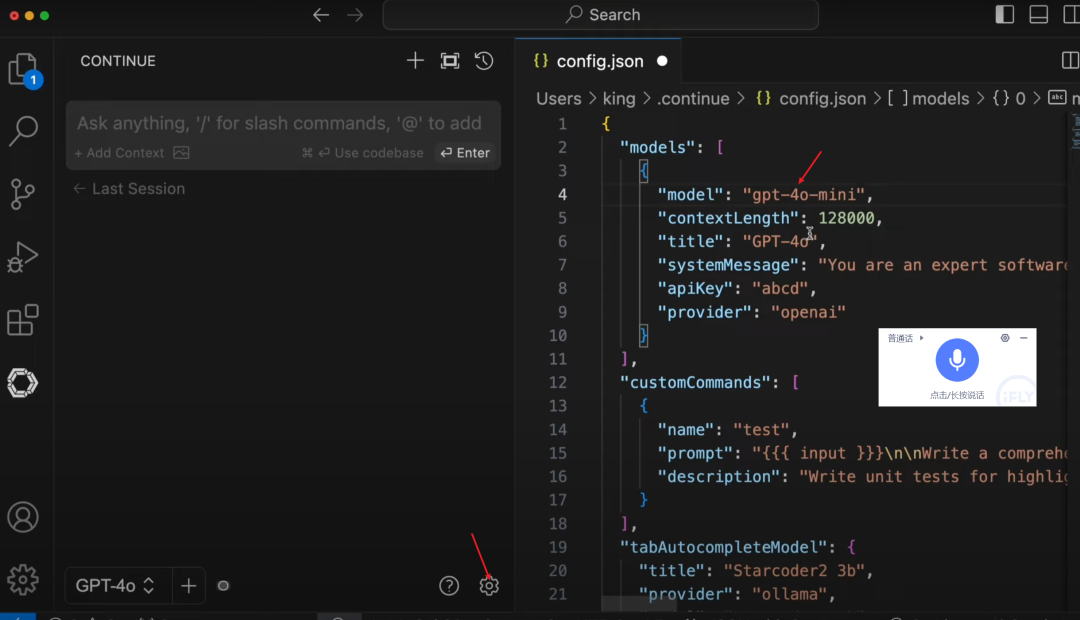The image size is (1080, 620).
Task: Open the Search view from the activity bar
Action: click(x=23, y=131)
